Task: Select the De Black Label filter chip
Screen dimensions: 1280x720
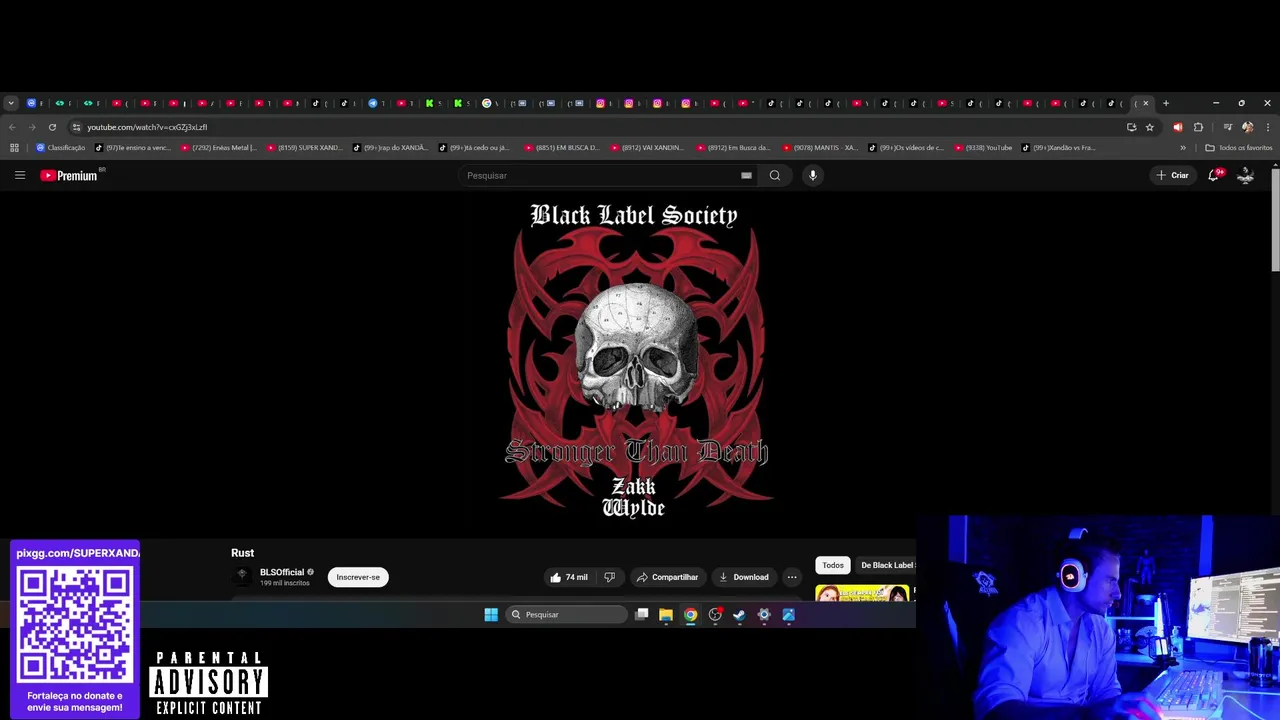Action: [886, 565]
